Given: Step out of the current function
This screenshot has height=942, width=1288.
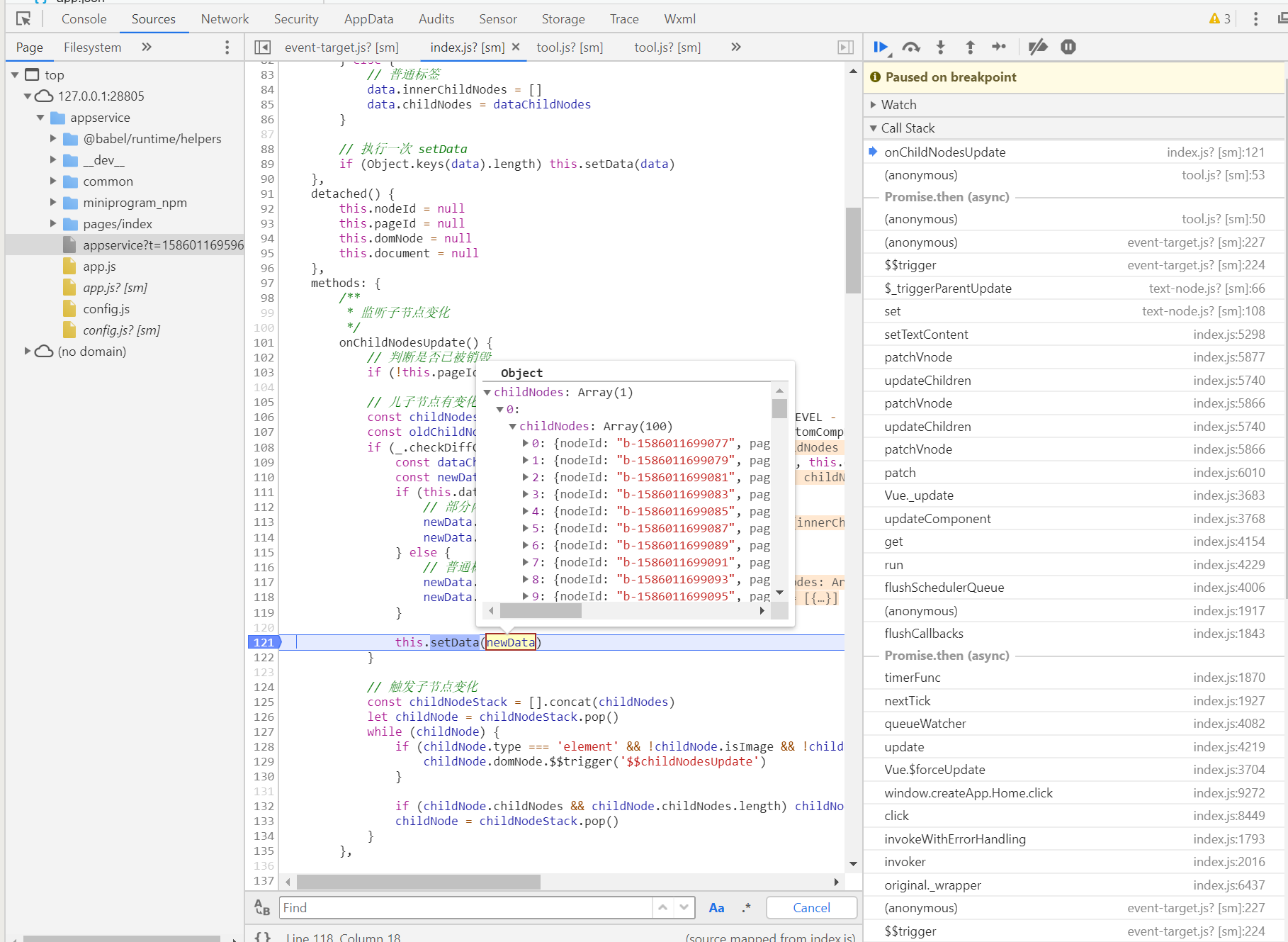Looking at the screenshot, I should (x=970, y=47).
